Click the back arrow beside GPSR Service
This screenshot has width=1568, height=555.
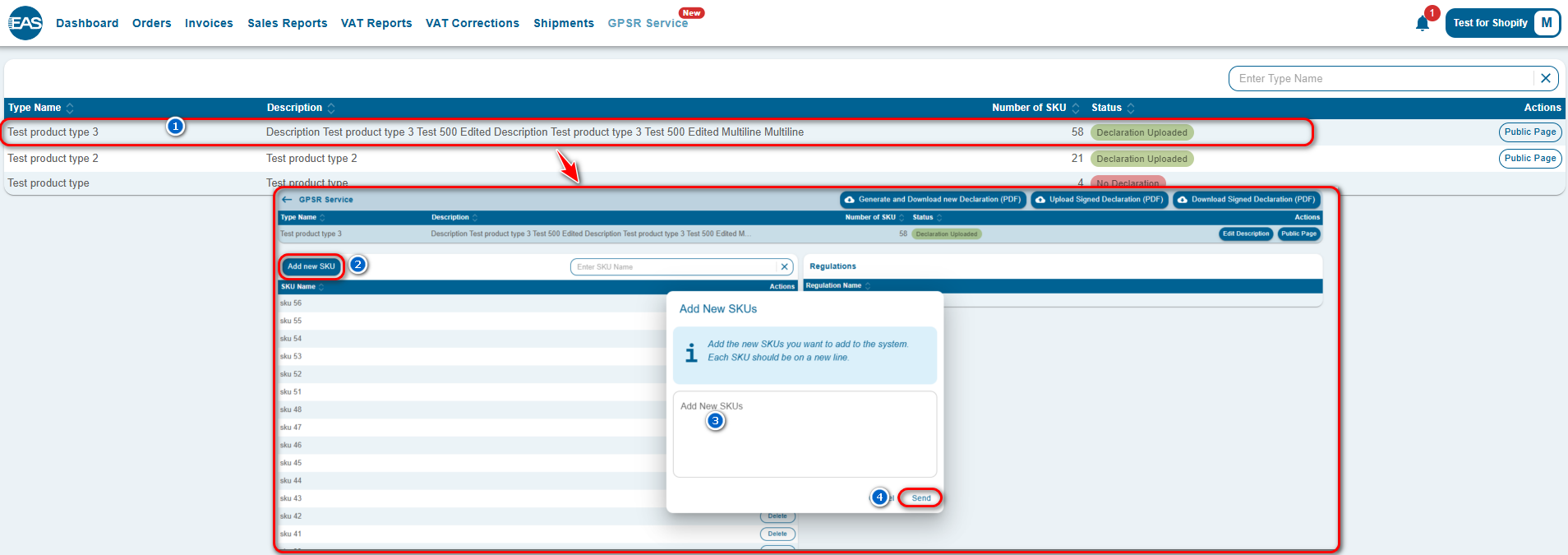click(x=287, y=200)
